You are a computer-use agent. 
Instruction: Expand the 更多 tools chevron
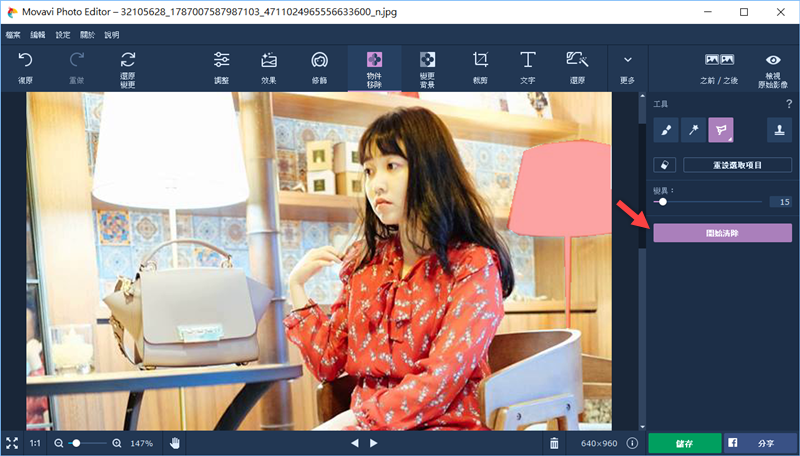coord(627,66)
